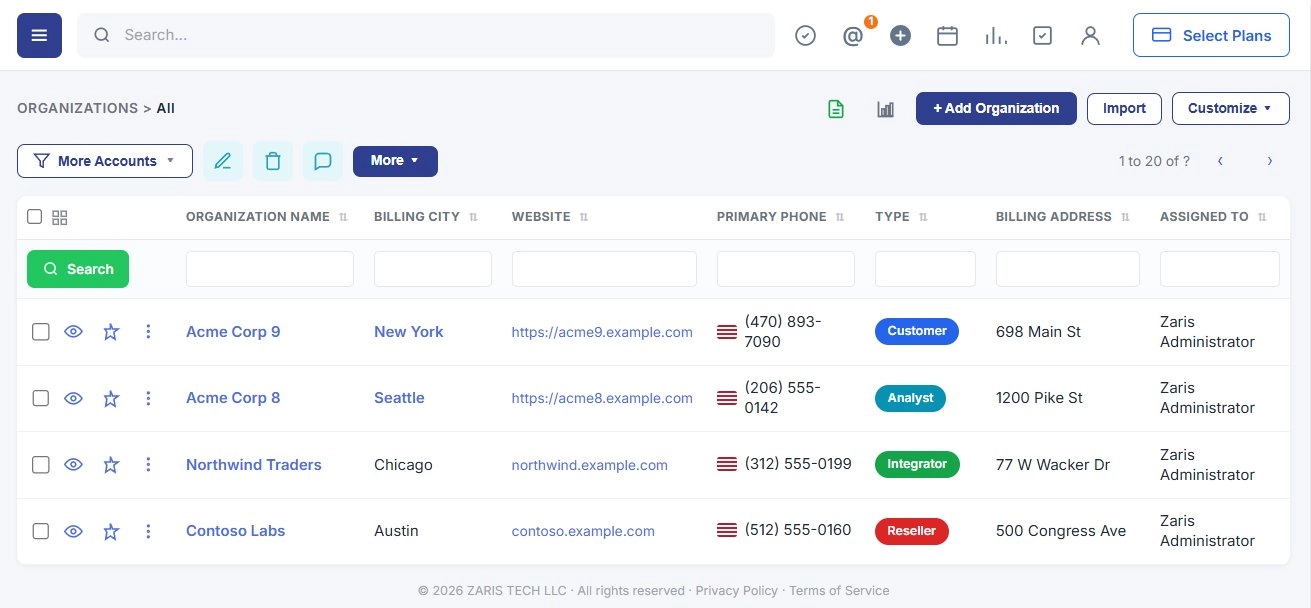Open the Acme Corp 9 organization link
This screenshot has height=608, width=1311.
[233, 332]
